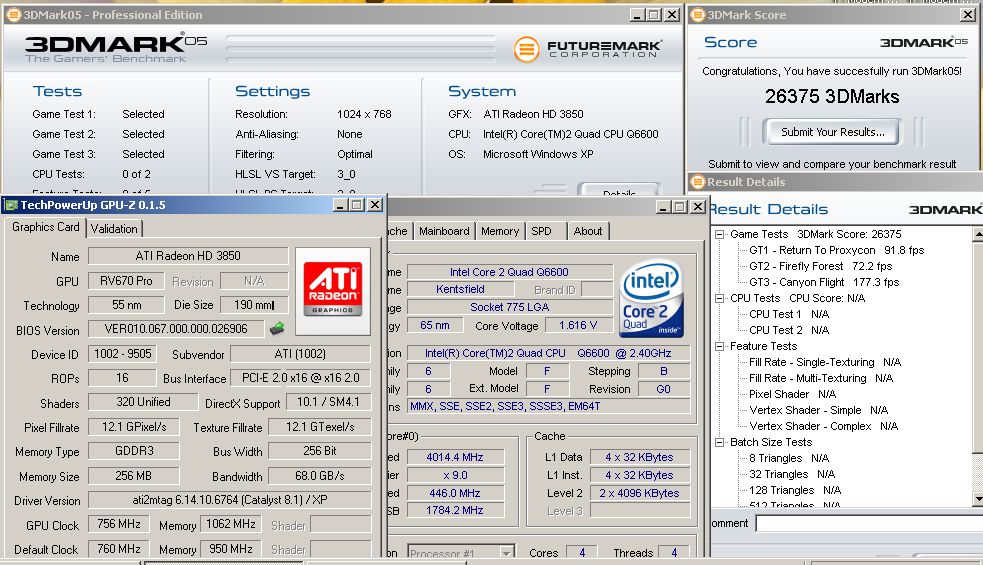Click the 4014.4 MHz core speed value
The image size is (983, 565).
[455, 457]
